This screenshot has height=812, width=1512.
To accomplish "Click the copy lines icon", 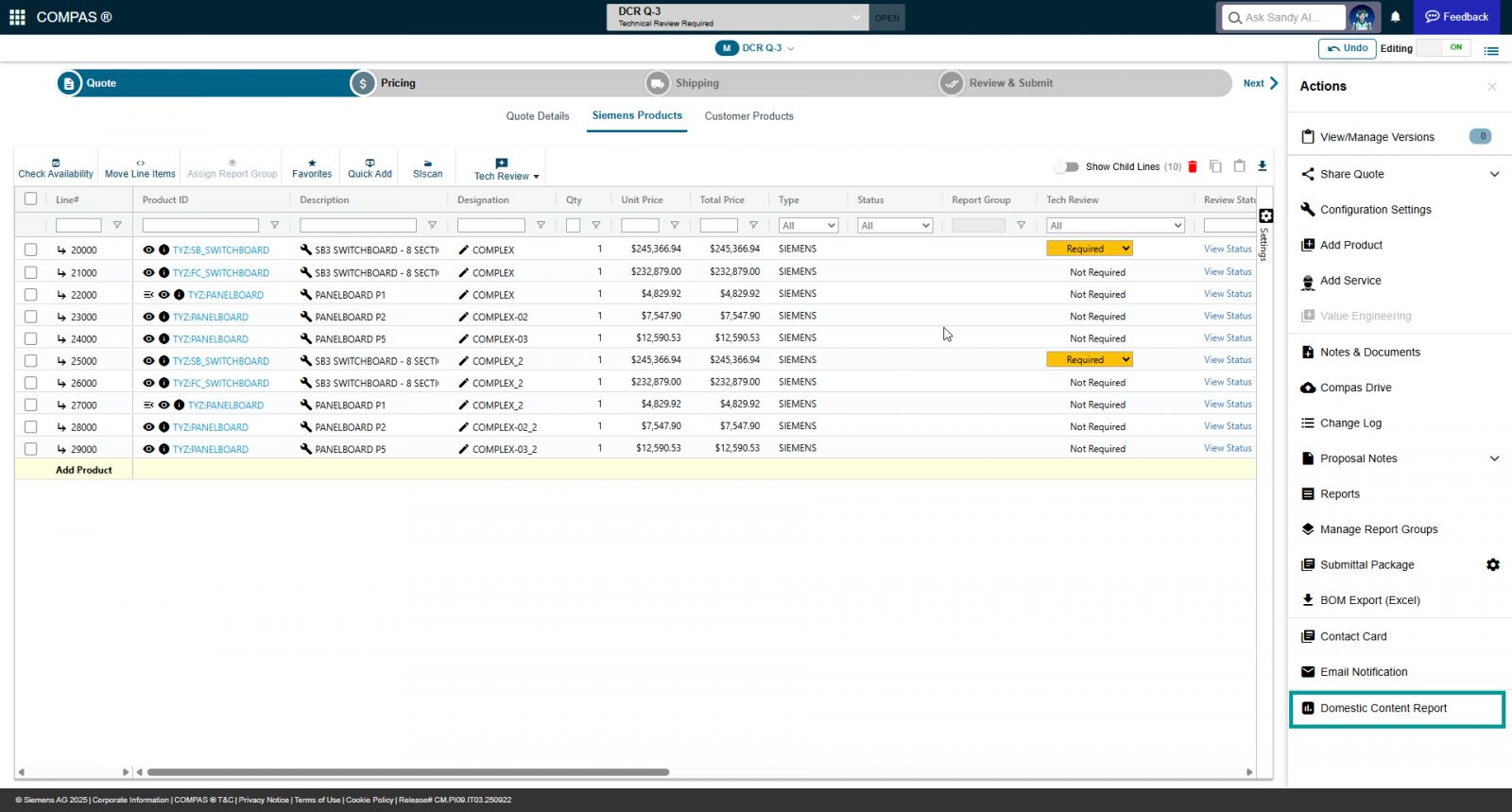I will pos(1216,166).
